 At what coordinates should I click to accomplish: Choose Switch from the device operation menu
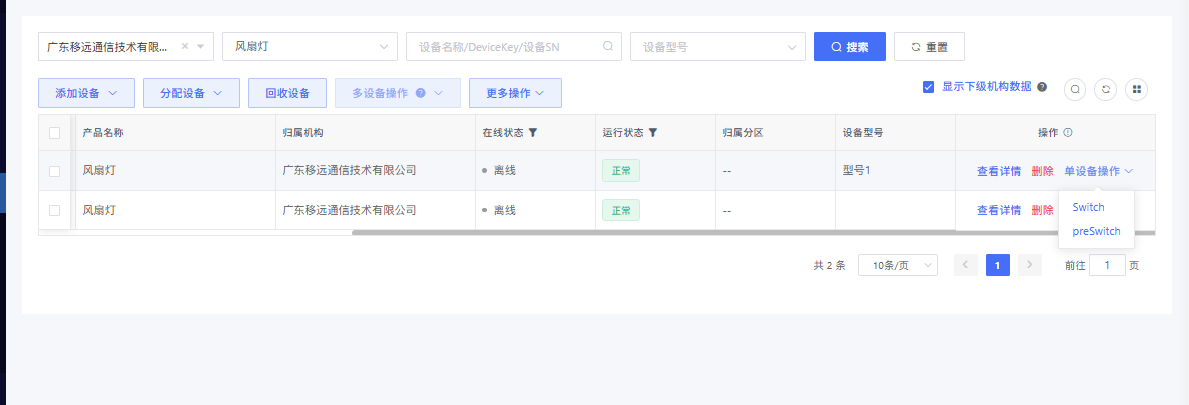(1088, 207)
